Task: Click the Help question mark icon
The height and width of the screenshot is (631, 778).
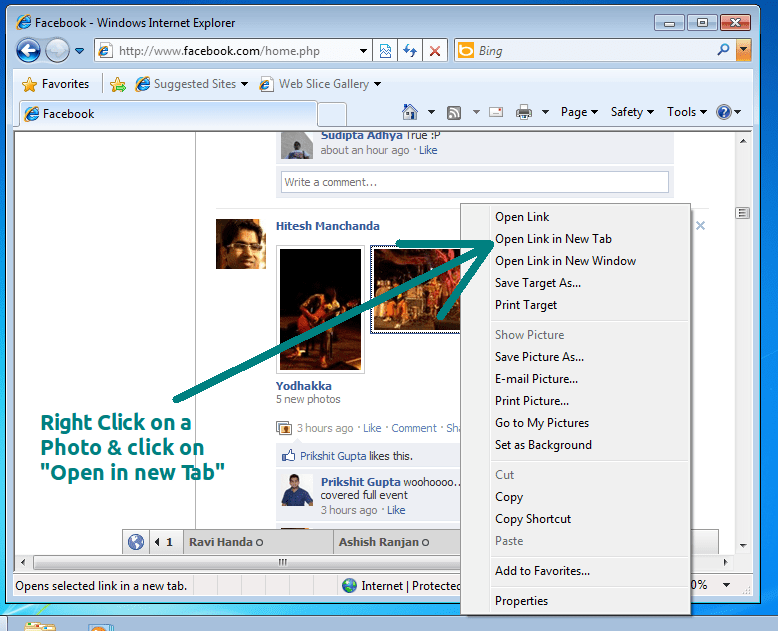Action: 724,112
